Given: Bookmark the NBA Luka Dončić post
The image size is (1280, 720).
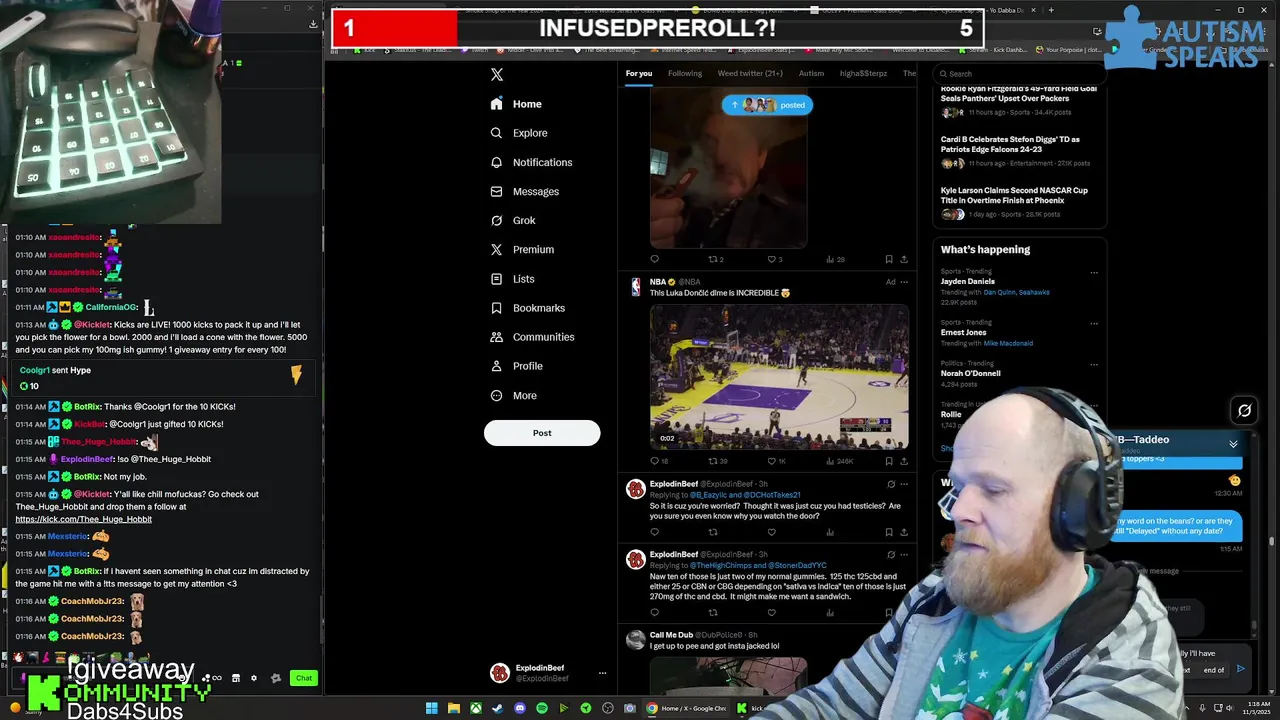Looking at the screenshot, I should click(889, 461).
